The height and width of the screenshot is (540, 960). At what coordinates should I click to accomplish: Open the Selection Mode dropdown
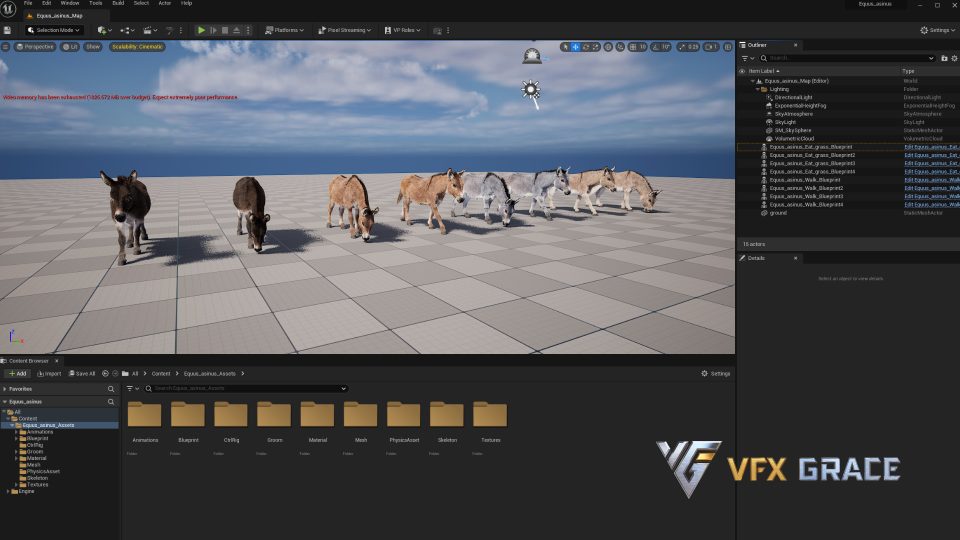click(53, 30)
